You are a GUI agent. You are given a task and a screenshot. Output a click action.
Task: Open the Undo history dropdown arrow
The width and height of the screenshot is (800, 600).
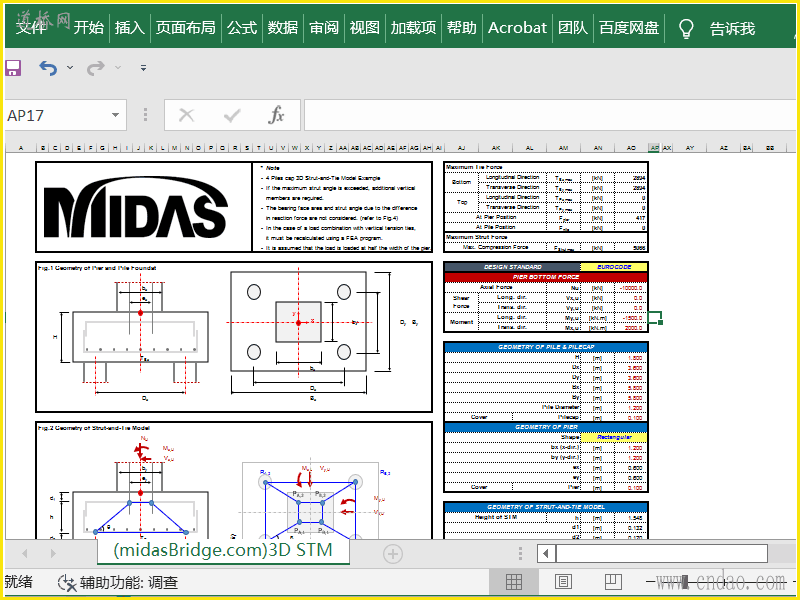(x=70, y=67)
